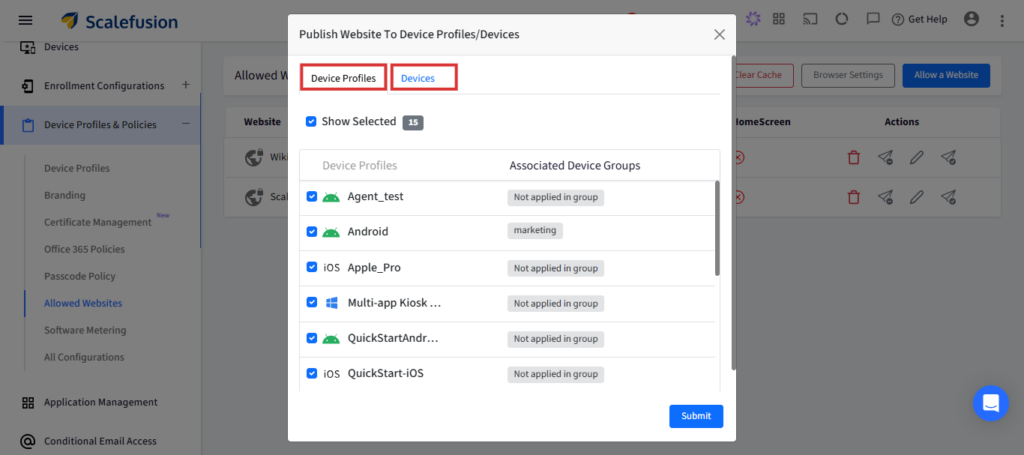
Task: Open Office 365 Policies in sidebar
Action: 84,249
